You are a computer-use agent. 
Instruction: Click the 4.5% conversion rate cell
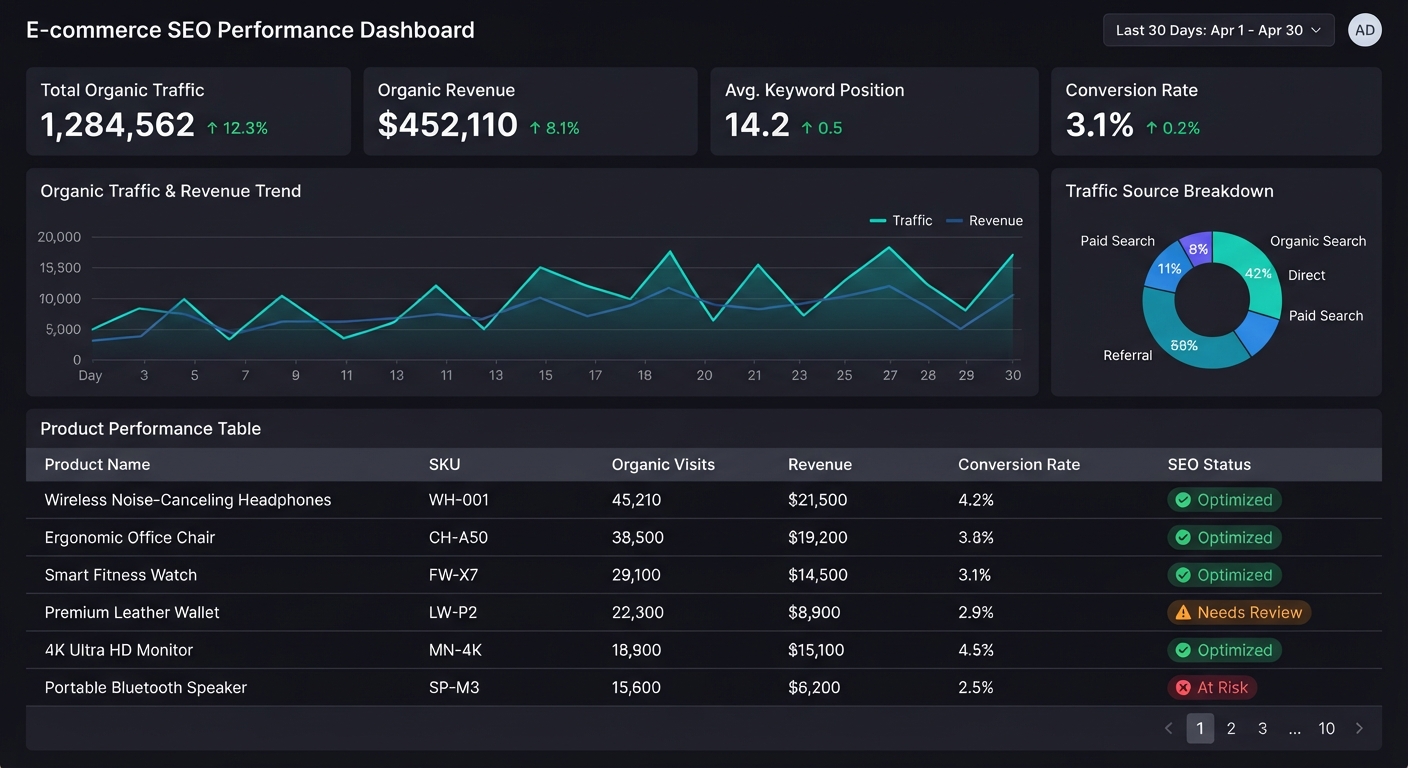[976, 650]
